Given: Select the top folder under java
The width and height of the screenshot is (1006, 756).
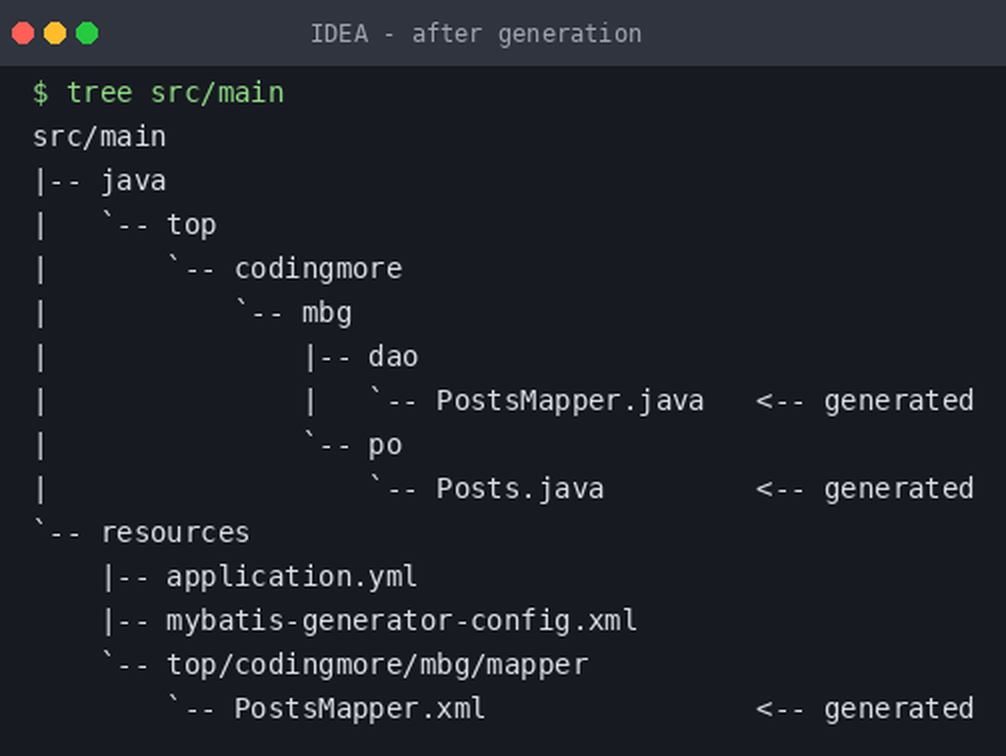Looking at the screenshot, I should coord(191,225).
